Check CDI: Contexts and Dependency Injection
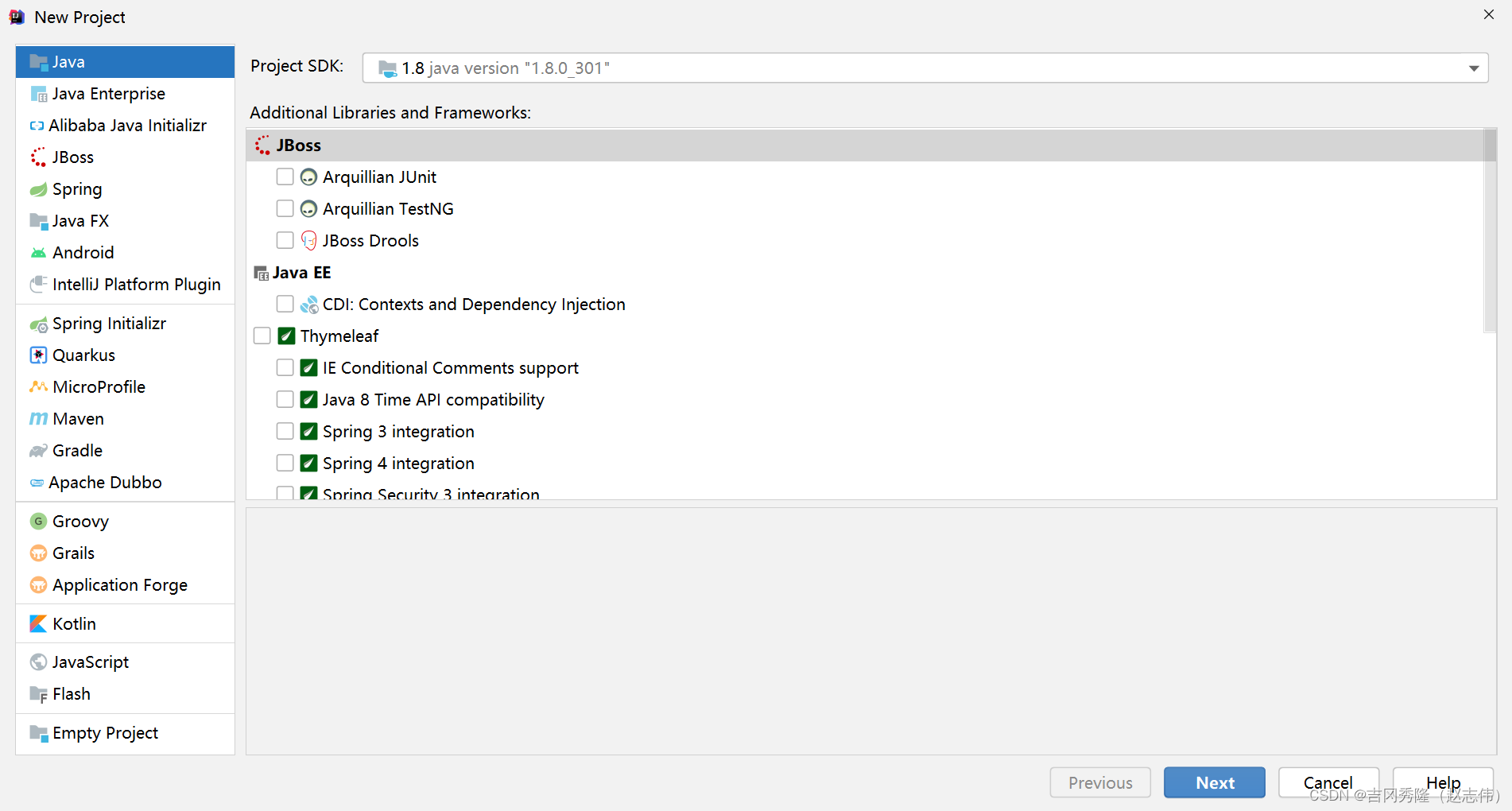Screen dimensions: 1512x811 285,304
